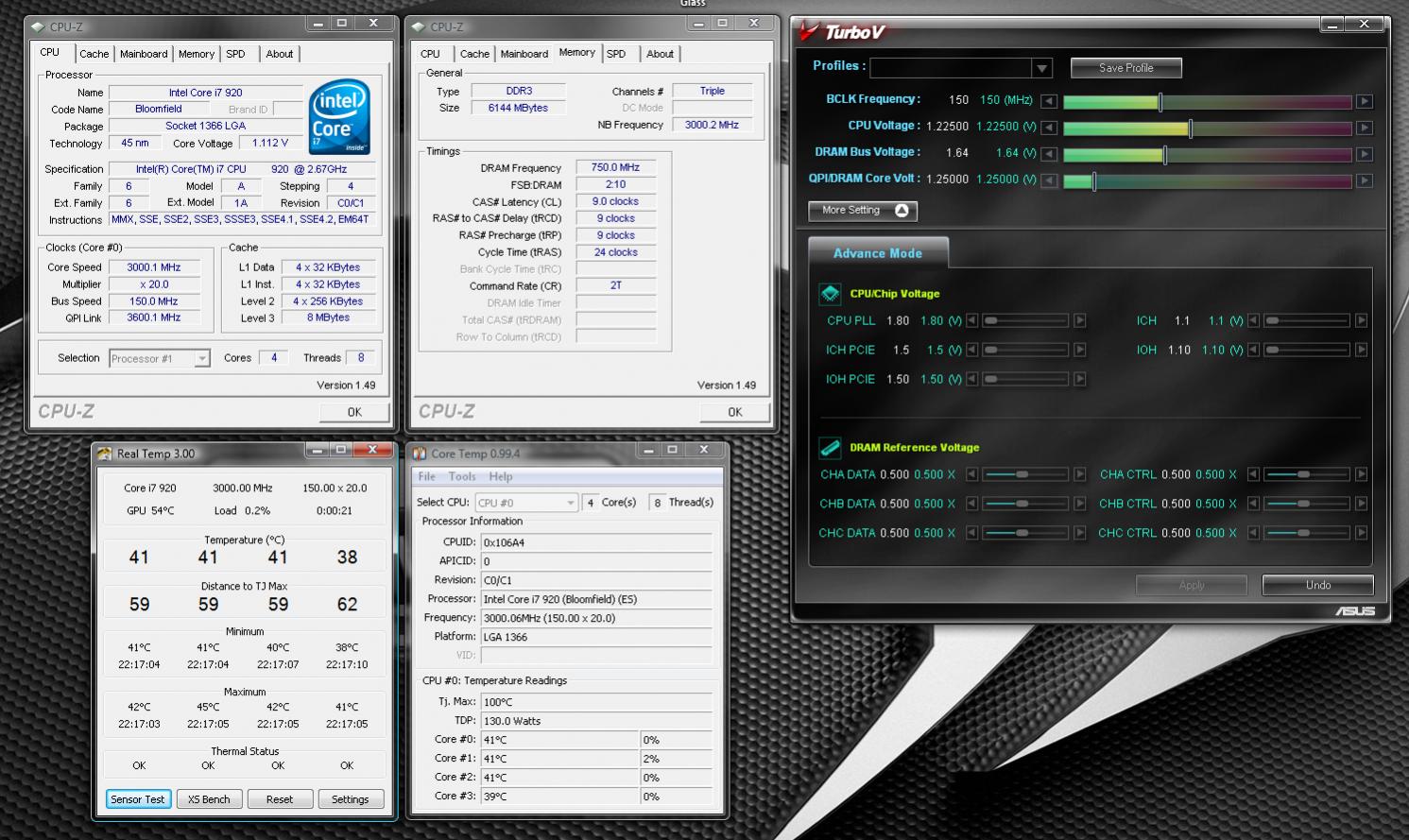Click CPU Voltage decrease arrow in TurboV
Viewport: 1409px width, 840px height.
1049,128
